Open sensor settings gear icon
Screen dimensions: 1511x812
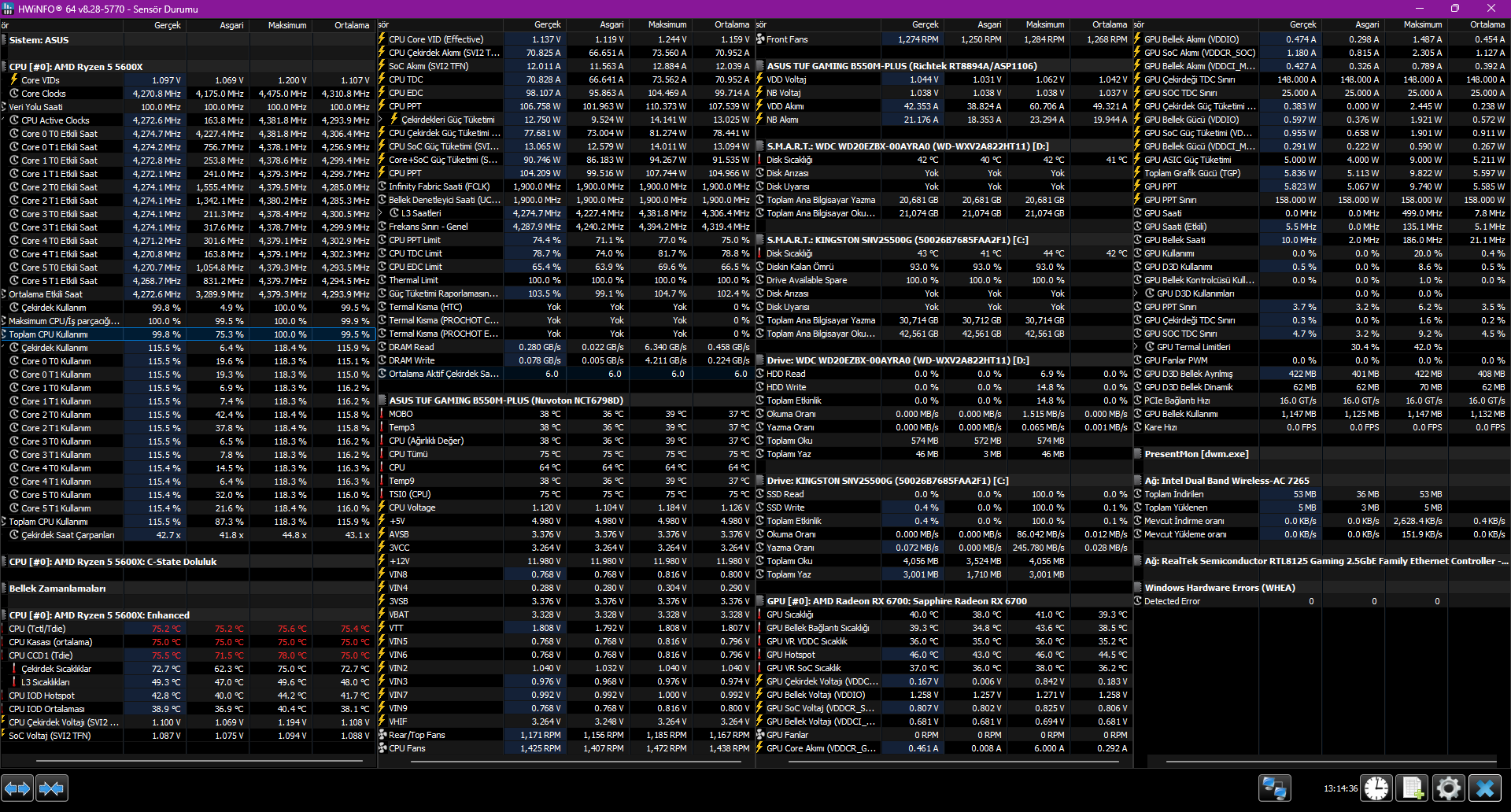(x=1449, y=788)
